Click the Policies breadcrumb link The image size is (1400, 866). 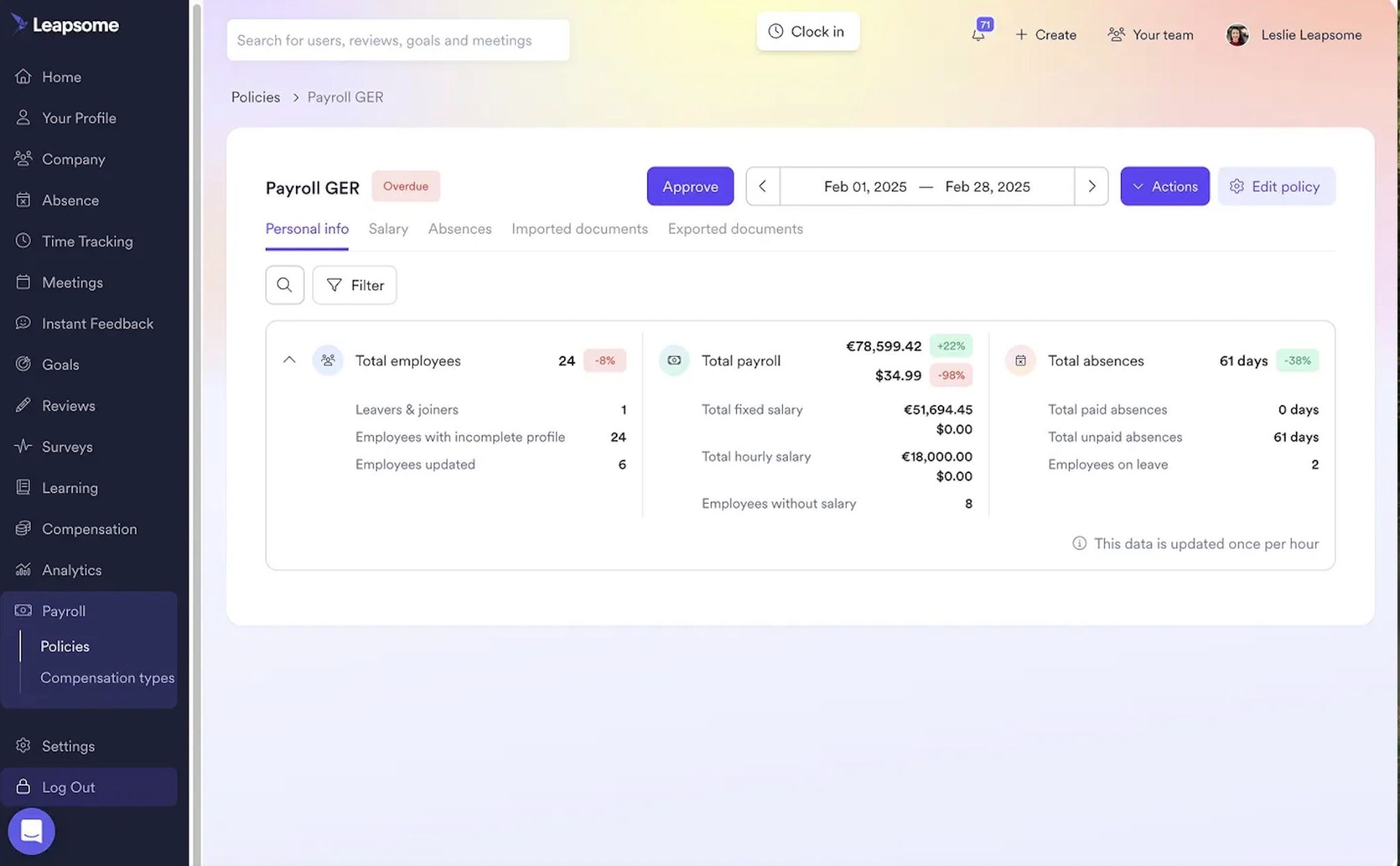click(256, 97)
